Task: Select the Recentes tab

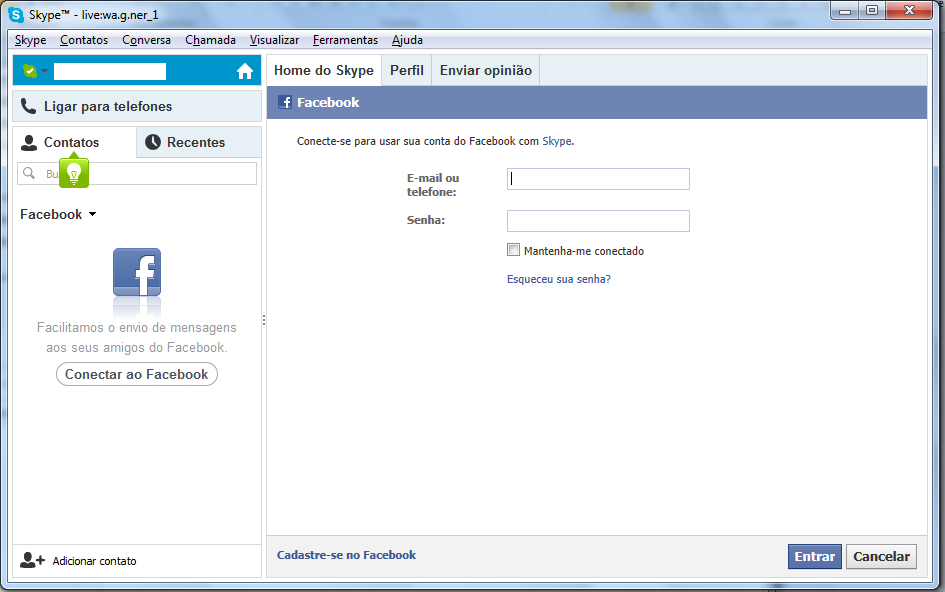Action: [199, 142]
